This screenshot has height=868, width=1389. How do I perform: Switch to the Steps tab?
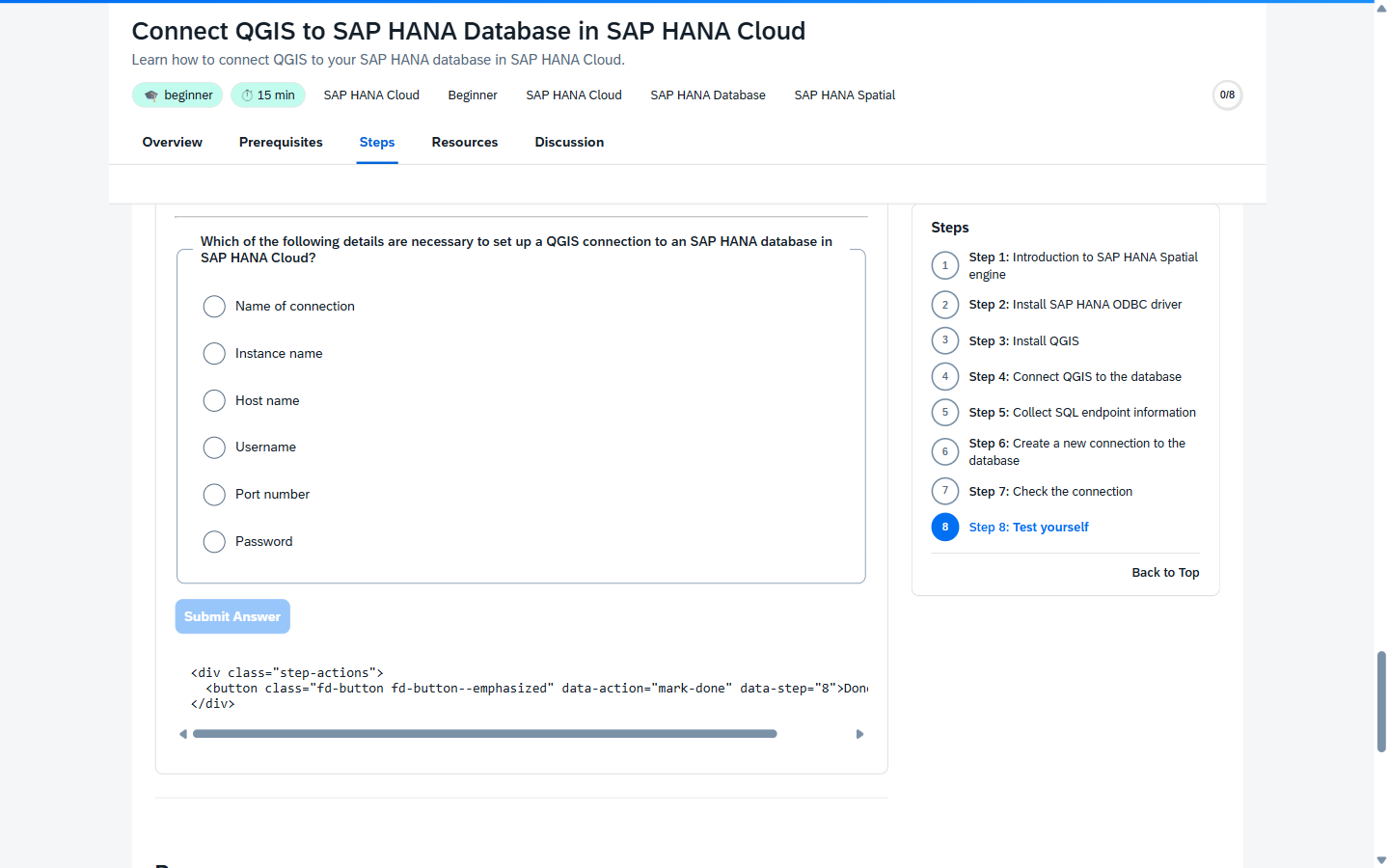(x=377, y=142)
